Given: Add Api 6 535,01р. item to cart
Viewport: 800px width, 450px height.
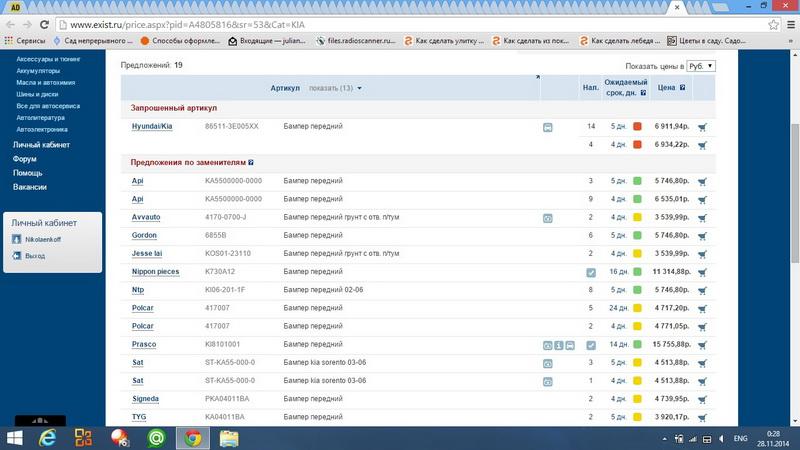Looking at the screenshot, I should tap(702, 200).
